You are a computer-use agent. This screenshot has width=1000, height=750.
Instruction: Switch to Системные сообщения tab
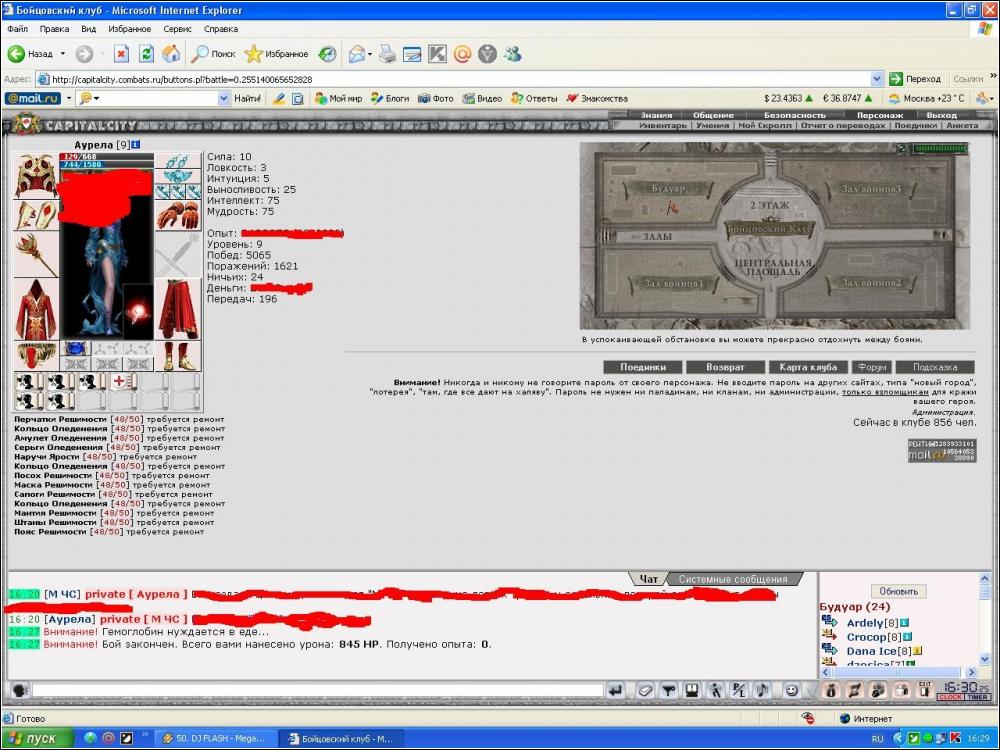click(x=733, y=579)
